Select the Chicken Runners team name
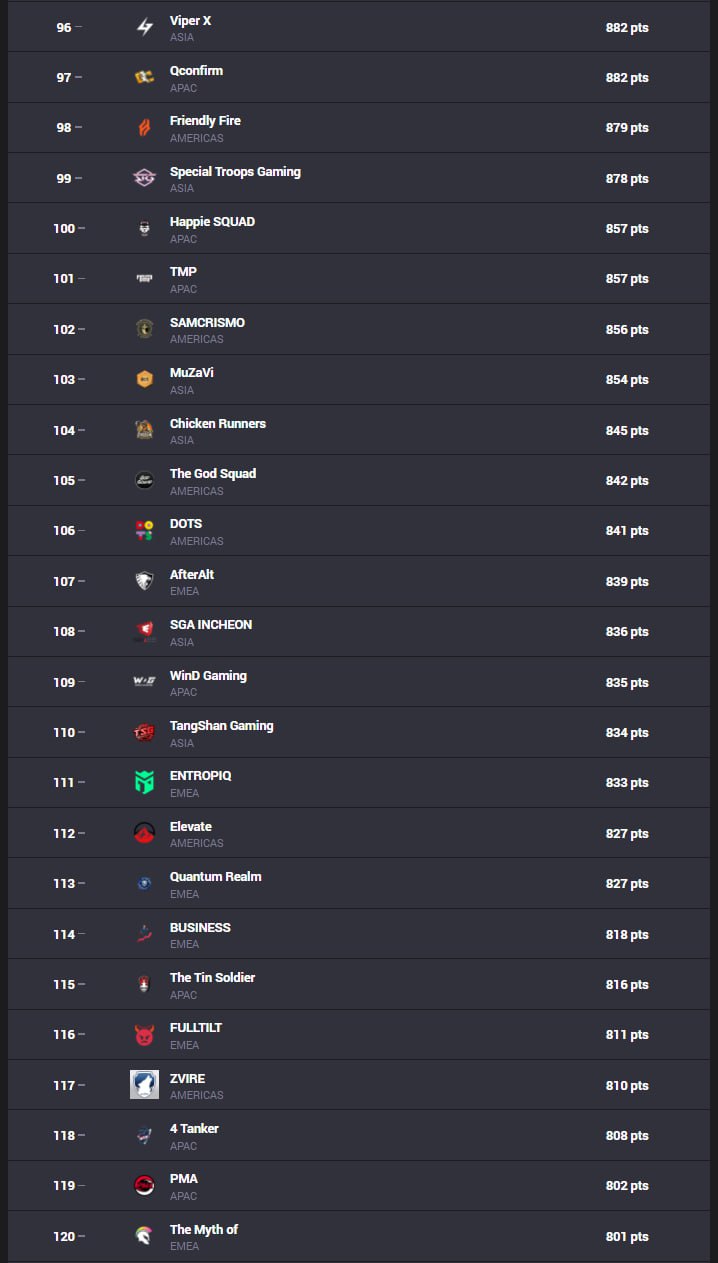Viewport: 718px width, 1263px height. click(218, 423)
